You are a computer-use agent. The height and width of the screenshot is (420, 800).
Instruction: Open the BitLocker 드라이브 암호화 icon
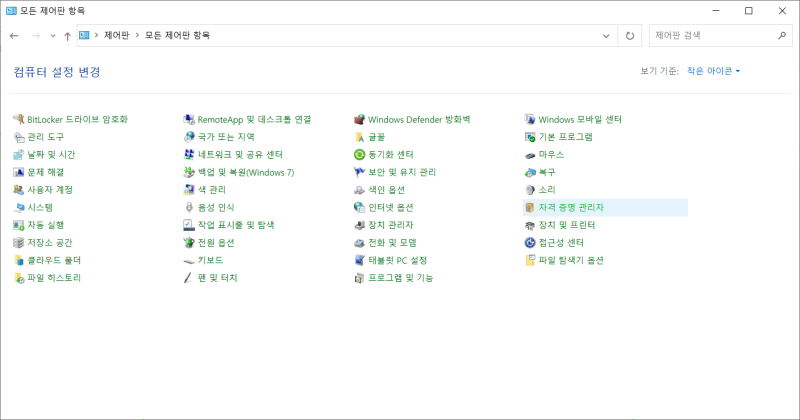pyautogui.click(x=19, y=119)
